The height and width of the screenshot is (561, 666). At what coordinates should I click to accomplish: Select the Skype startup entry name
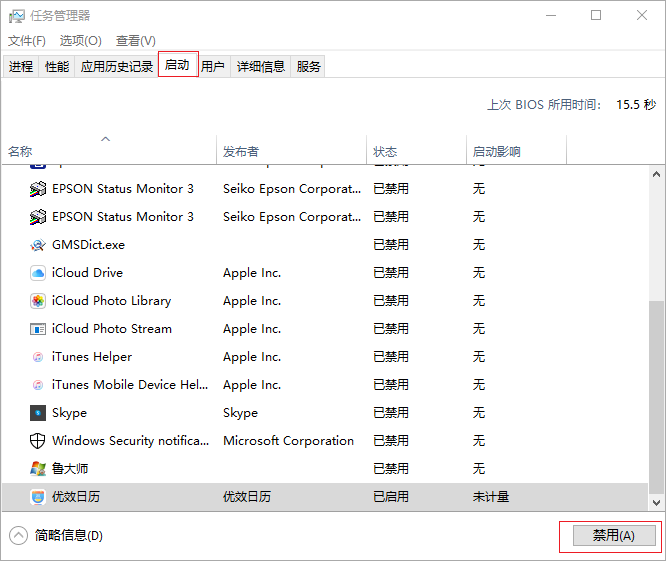pos(69,413)
